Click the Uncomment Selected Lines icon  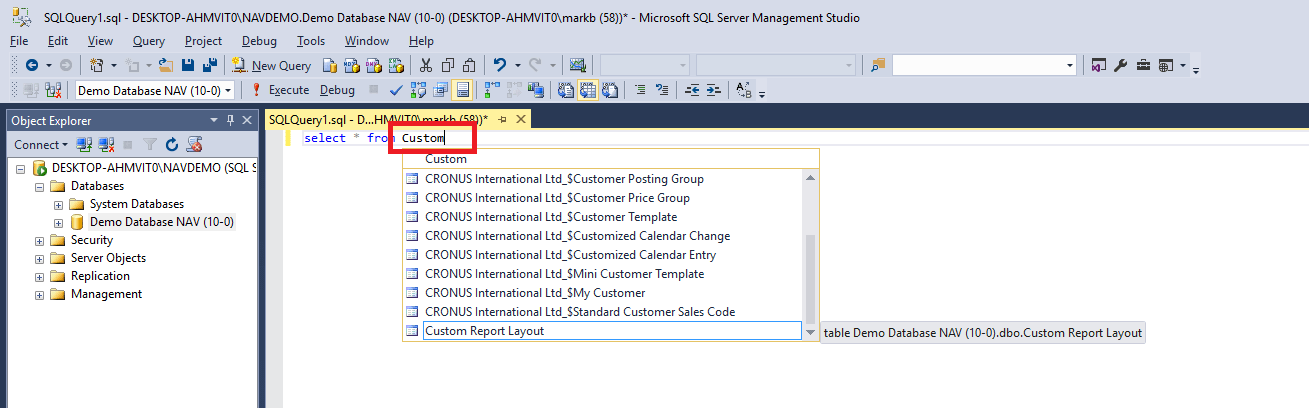pos(662,90)
